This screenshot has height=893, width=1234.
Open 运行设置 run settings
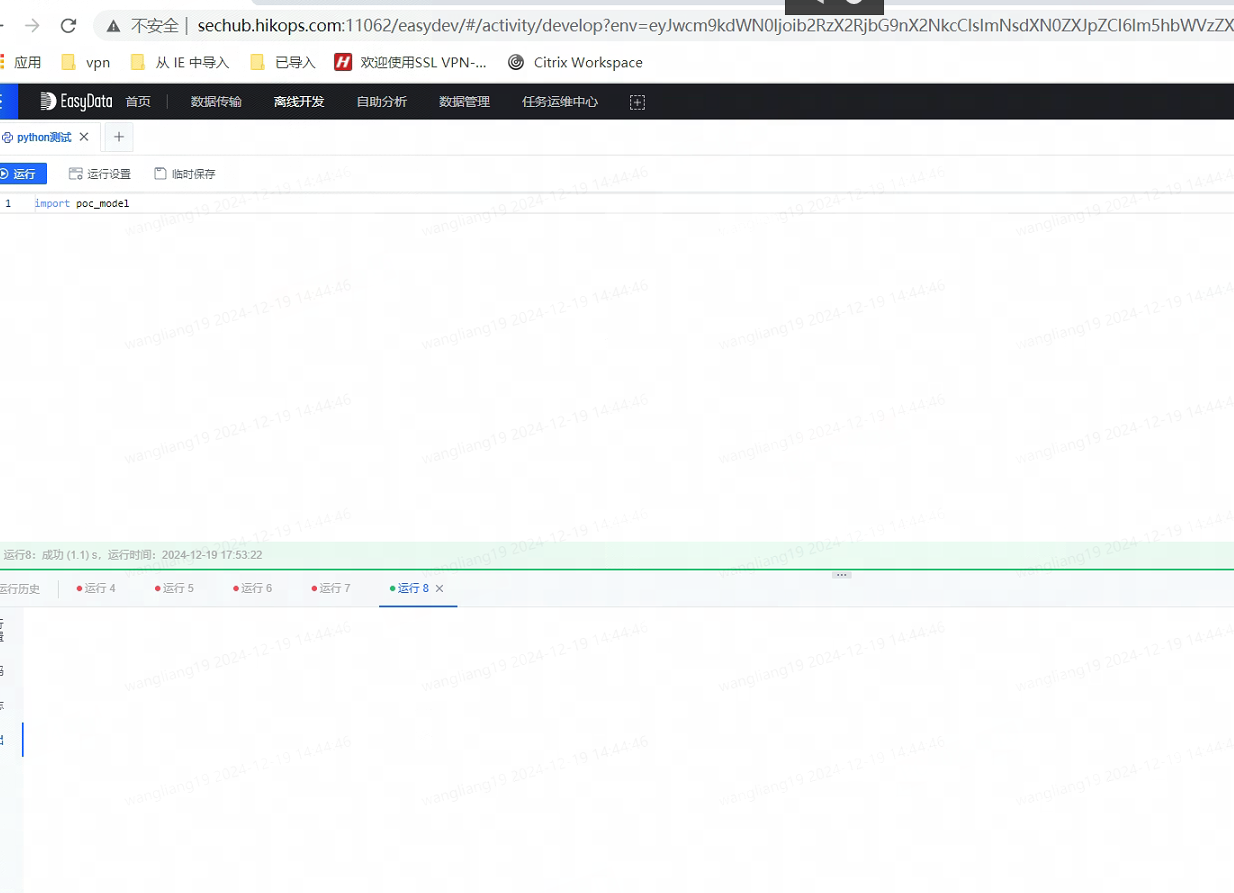(100, 174)
